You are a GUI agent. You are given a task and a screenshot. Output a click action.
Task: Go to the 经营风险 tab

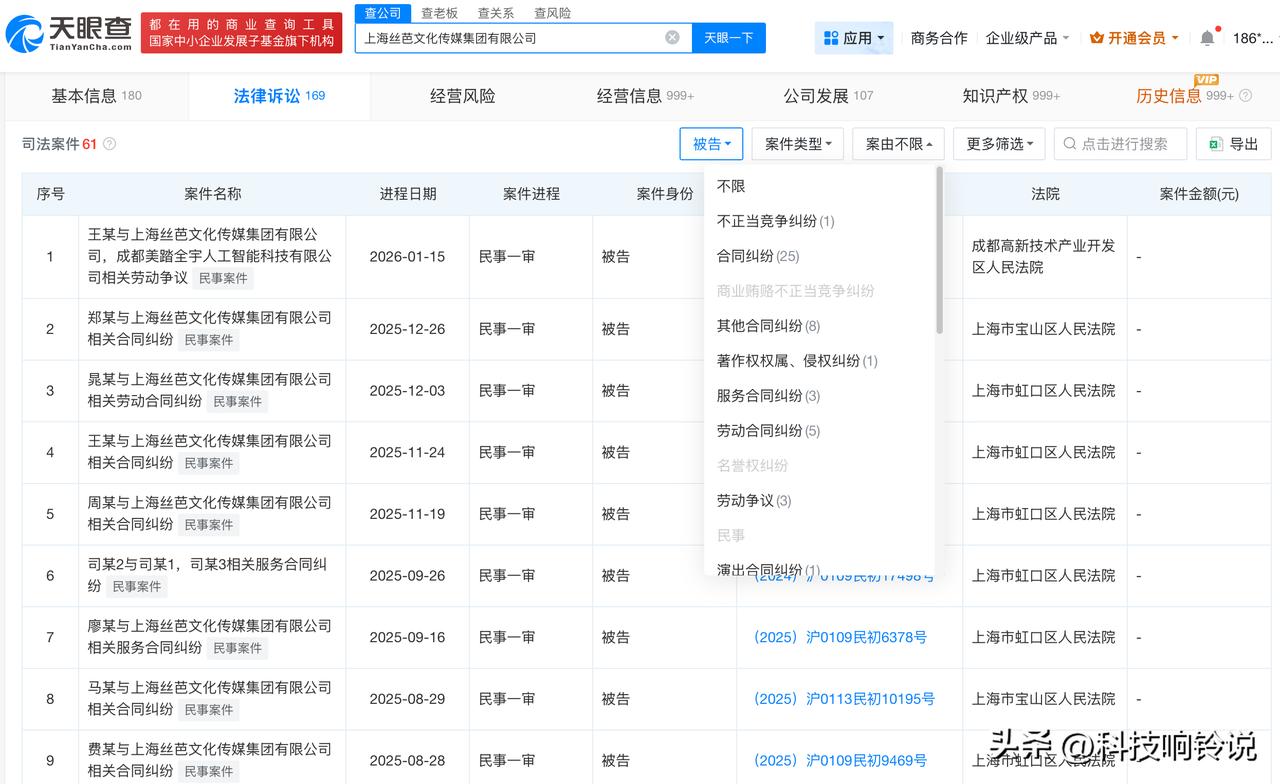click(463, 96)
